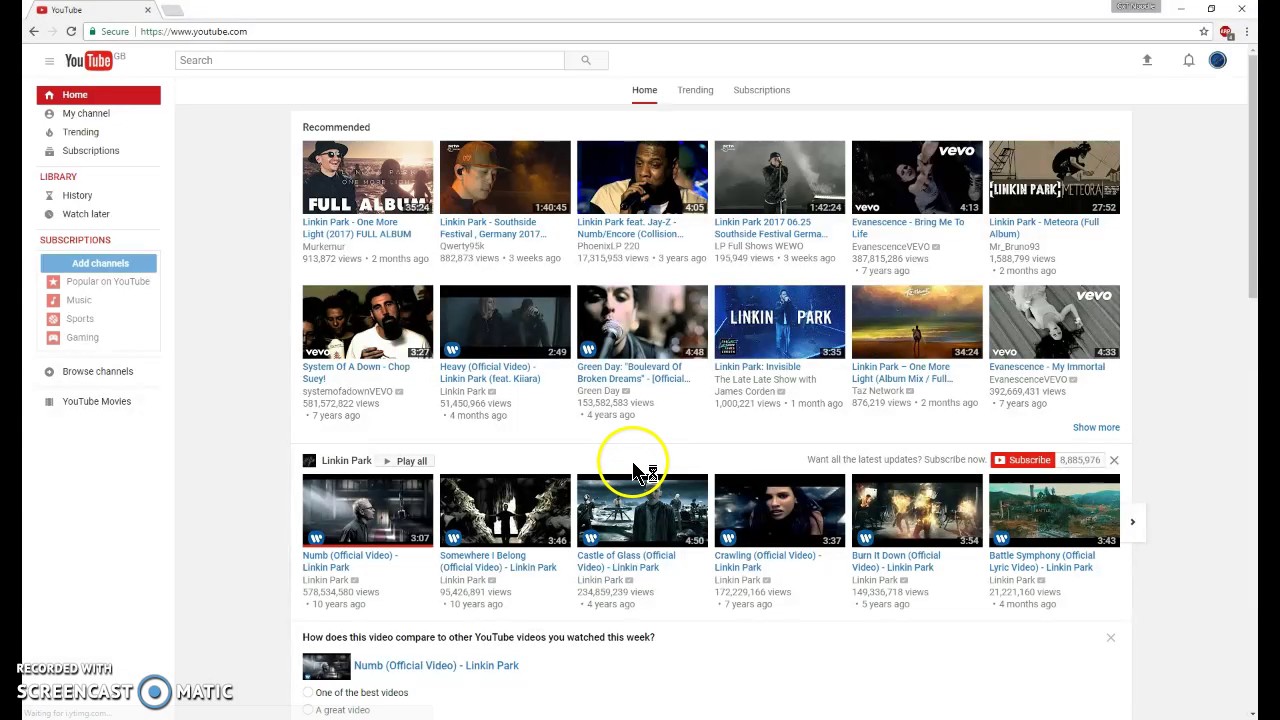Viewport: 1280px width, 720px height.
Task: Open the Southside Festival Germany video thumbnail
Action: (505, 178)
